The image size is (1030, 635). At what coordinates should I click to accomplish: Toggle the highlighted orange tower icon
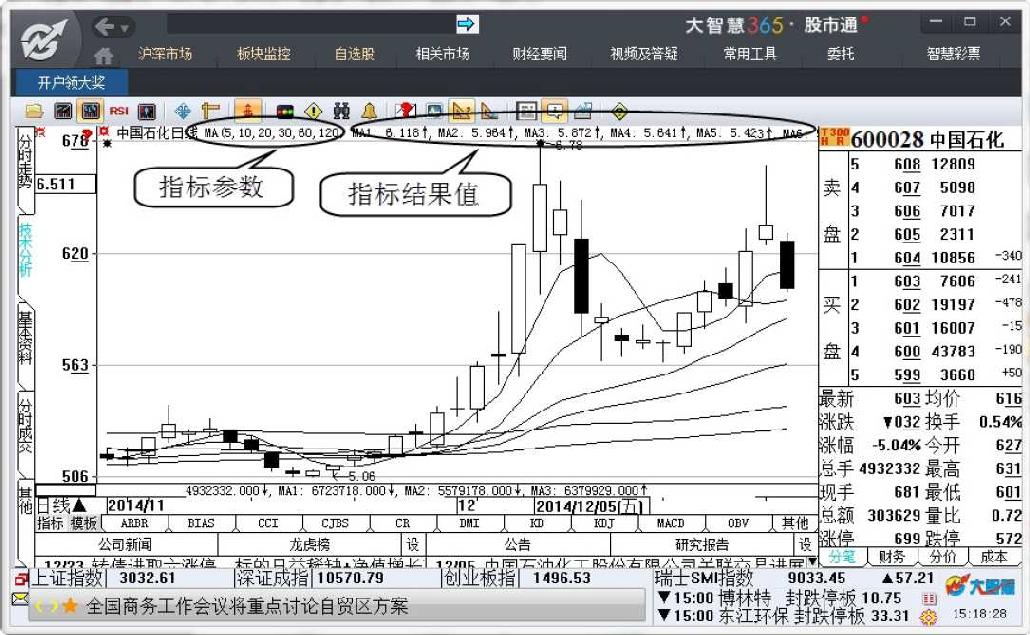point(248,111)
